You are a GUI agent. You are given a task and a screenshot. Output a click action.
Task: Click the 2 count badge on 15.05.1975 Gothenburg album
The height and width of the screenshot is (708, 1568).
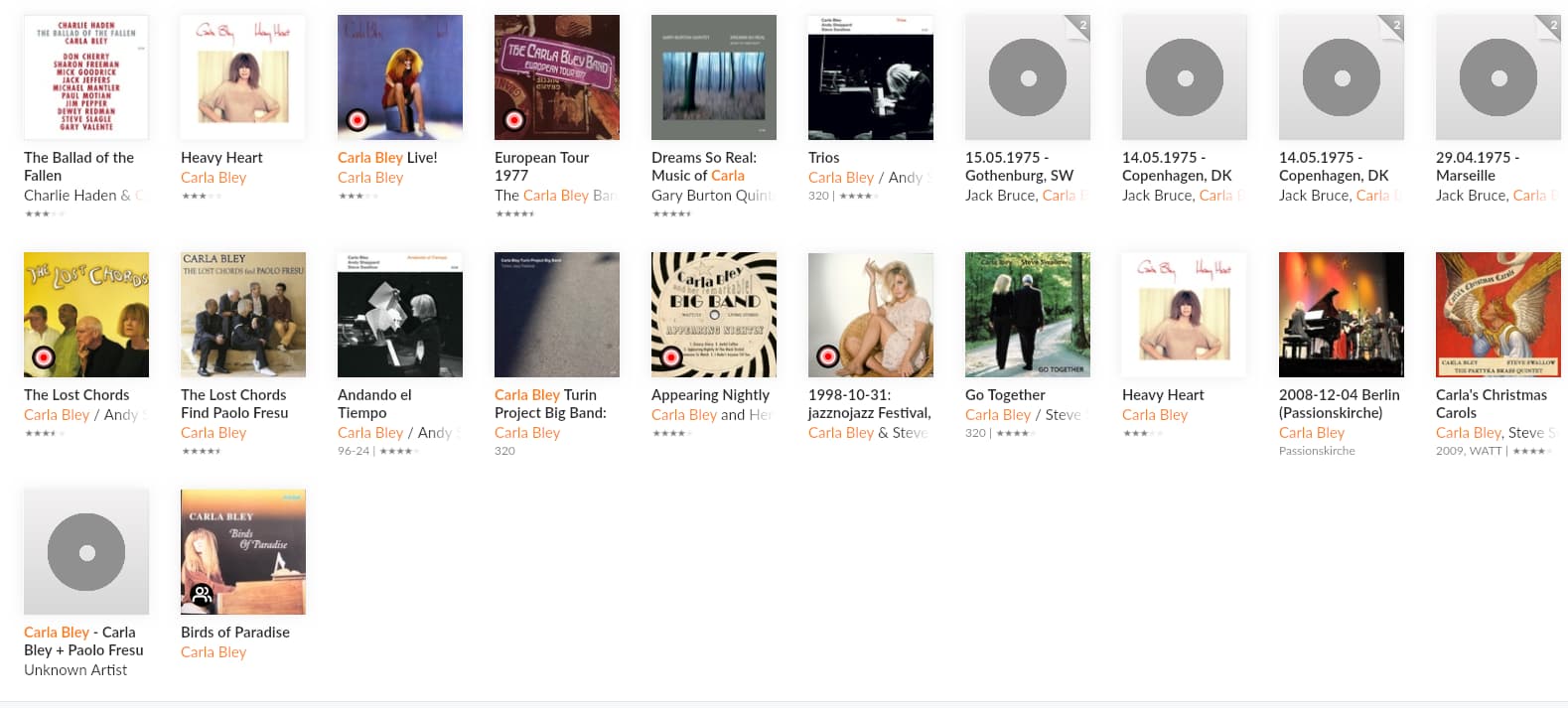[1080, 26]
